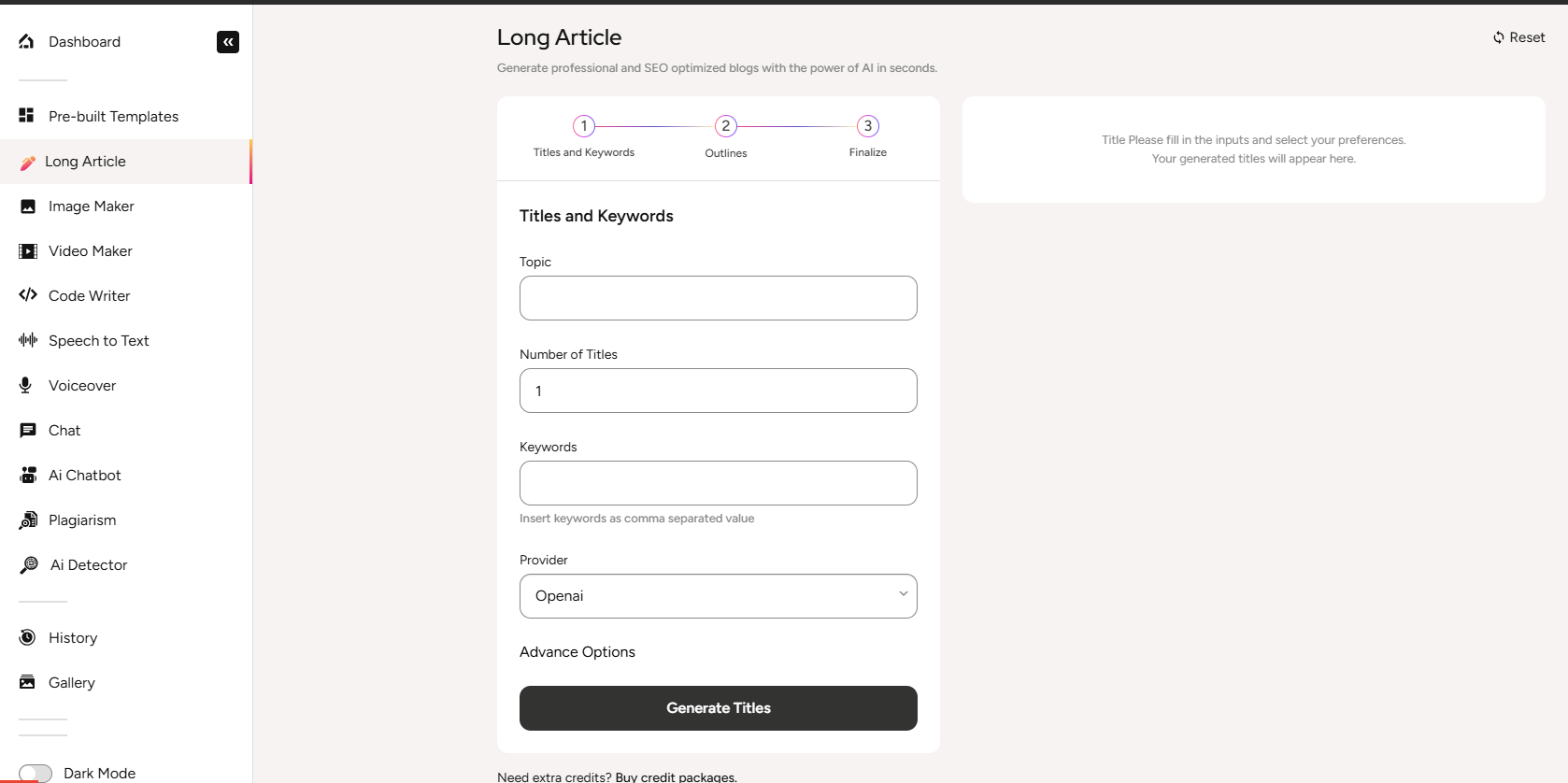The width and height of the screenshot is (1568, 783).
Task: Focus the Keywords input field
Action: (718, 483)
